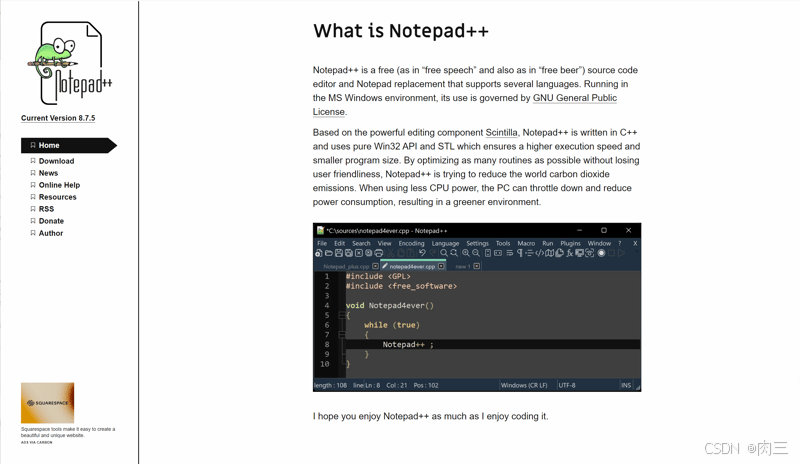800x464 pixels.
Task: Open the RSS sidebar link
Action: (x=46, y=209)
